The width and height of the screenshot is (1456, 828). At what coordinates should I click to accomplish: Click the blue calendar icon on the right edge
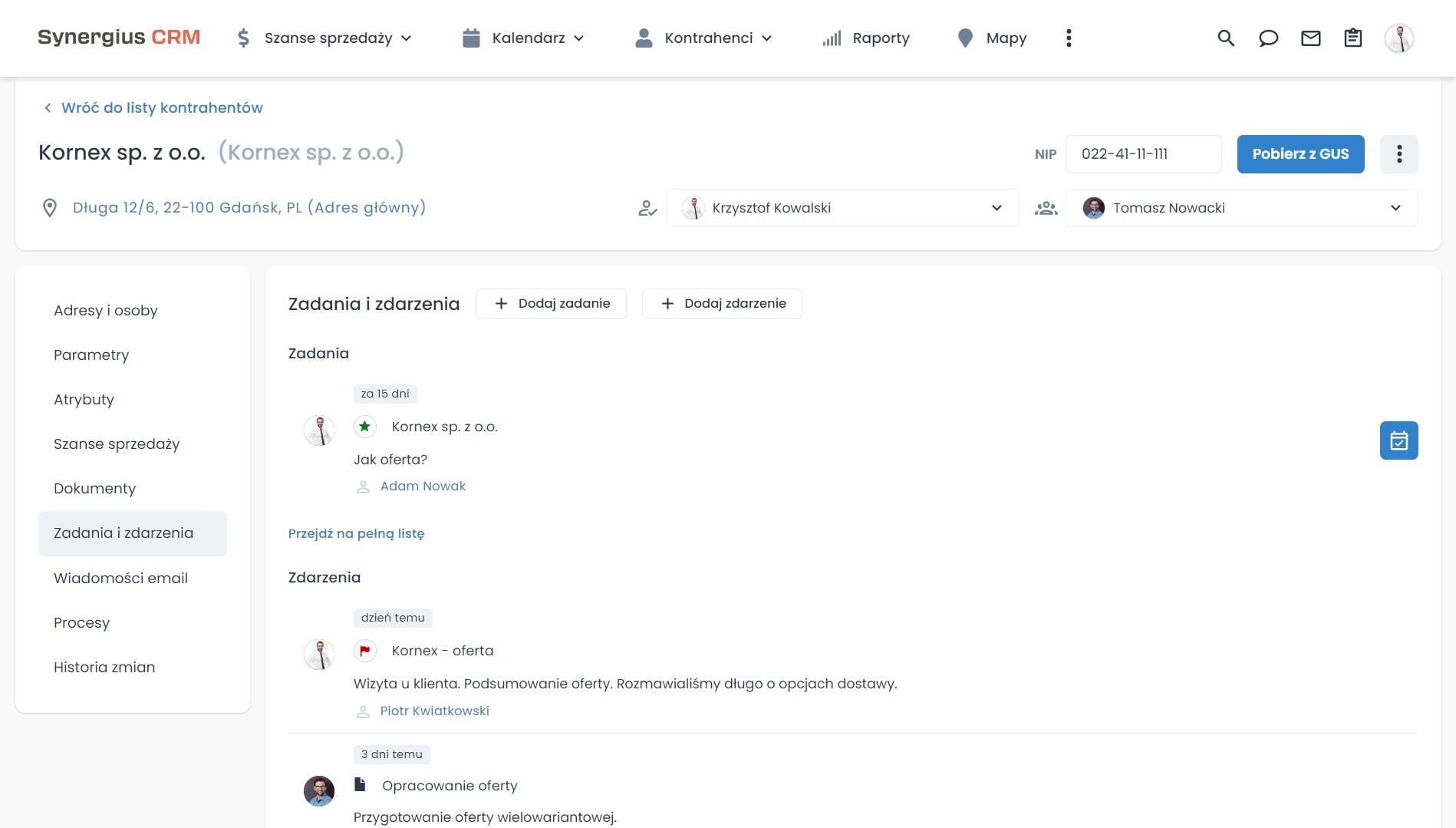pos(1398,440)
